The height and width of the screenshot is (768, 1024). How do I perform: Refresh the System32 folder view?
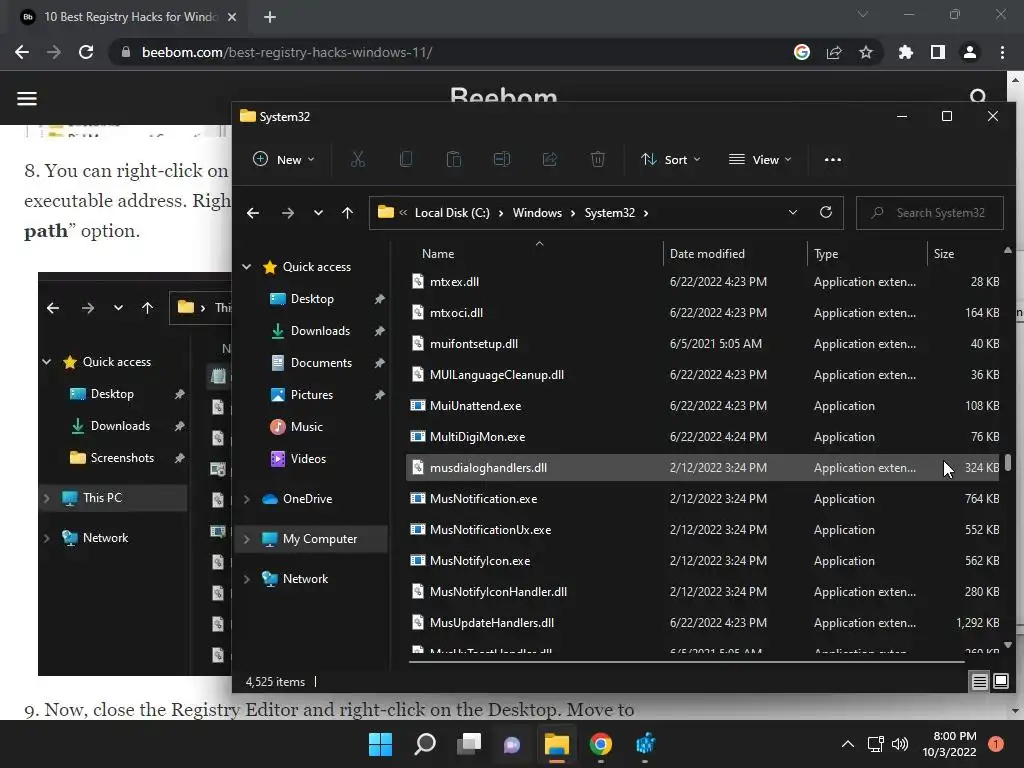coord(825,212)
